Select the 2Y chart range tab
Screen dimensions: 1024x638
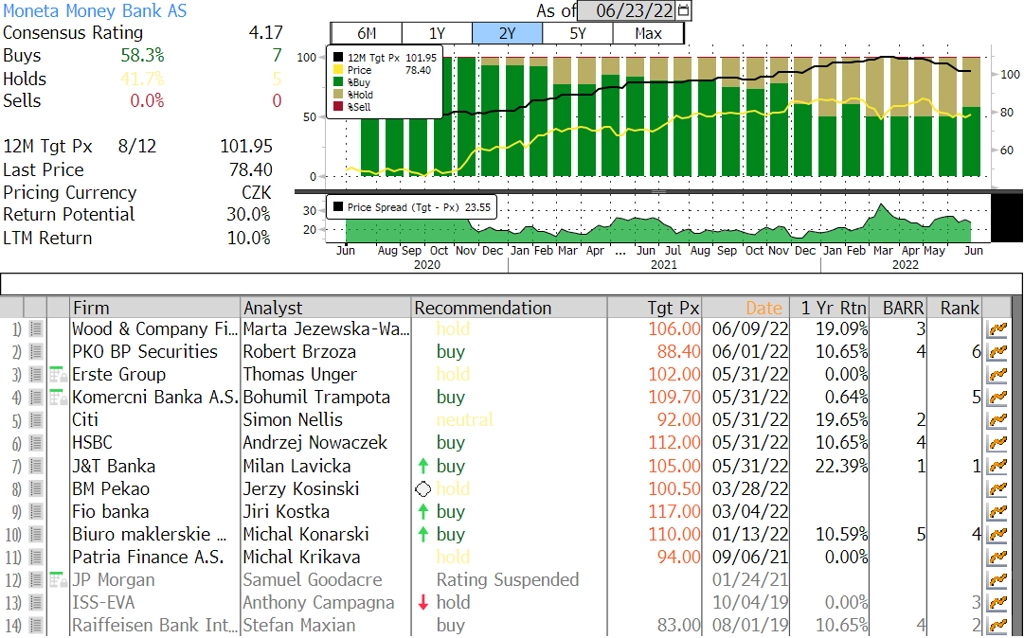click(x=507, y=33)
